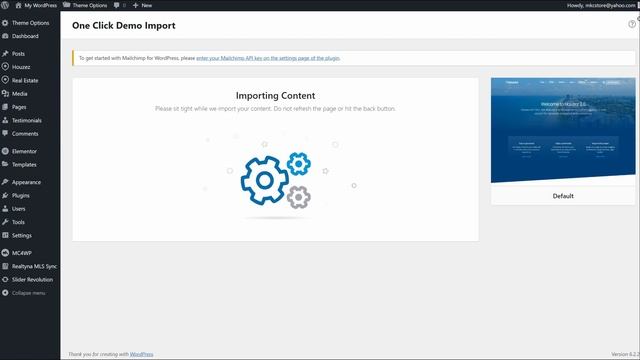Click the Houzez sidebar icon
The height and width of the screenshot is (360, 640).
pos(5,67)
